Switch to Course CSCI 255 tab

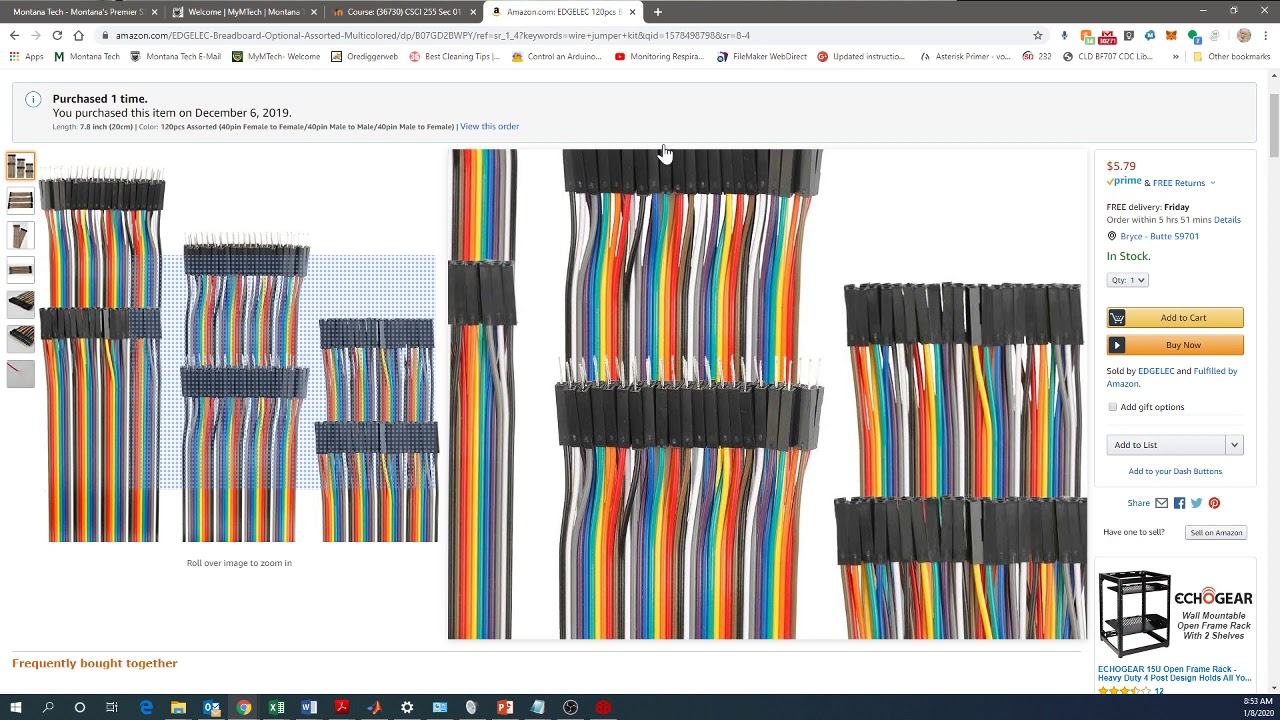click(405, 12)
